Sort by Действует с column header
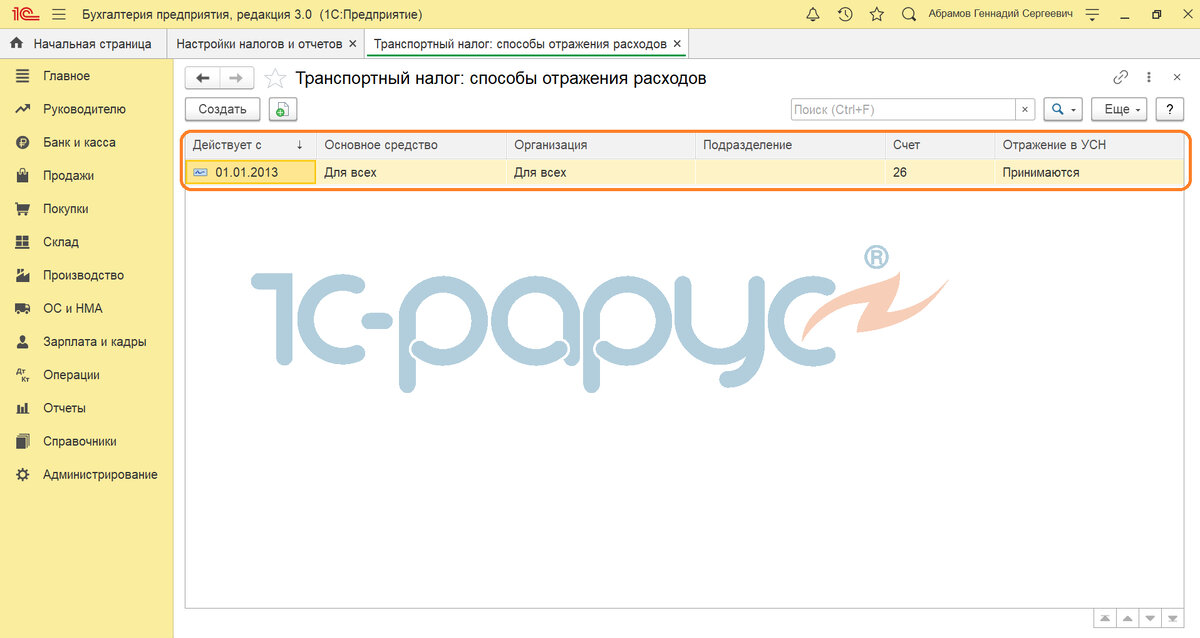The image size is (1200, 638). pos(250,145)
